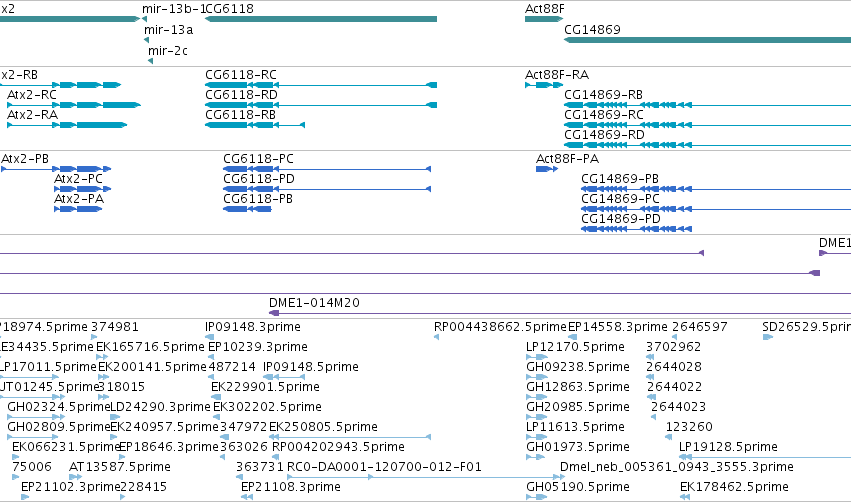Viewport: 851px width, 502px height.
Task: Click the RC0-DA0001-120700-012-F01 label
Action: coord(384,468)
